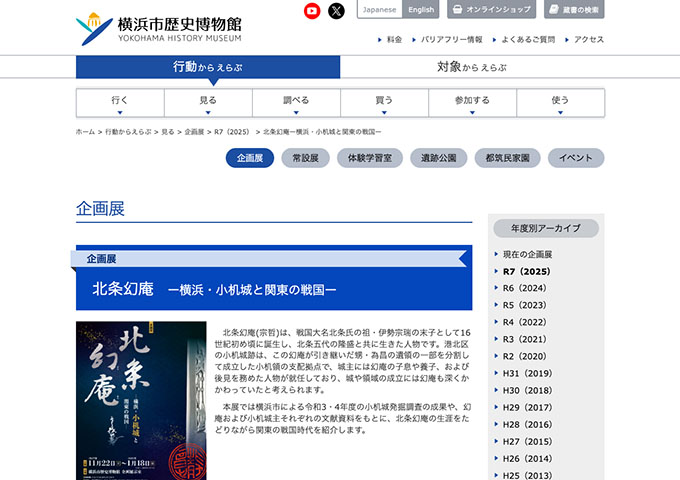680x480 pixels.
Task: Expand the 参加する menu
Action: click(x=472, y=103)
